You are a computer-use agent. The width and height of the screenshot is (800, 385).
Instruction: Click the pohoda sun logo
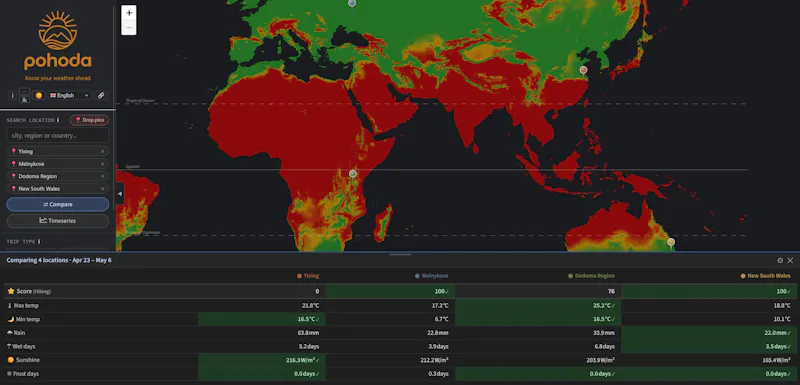[58, 30]
